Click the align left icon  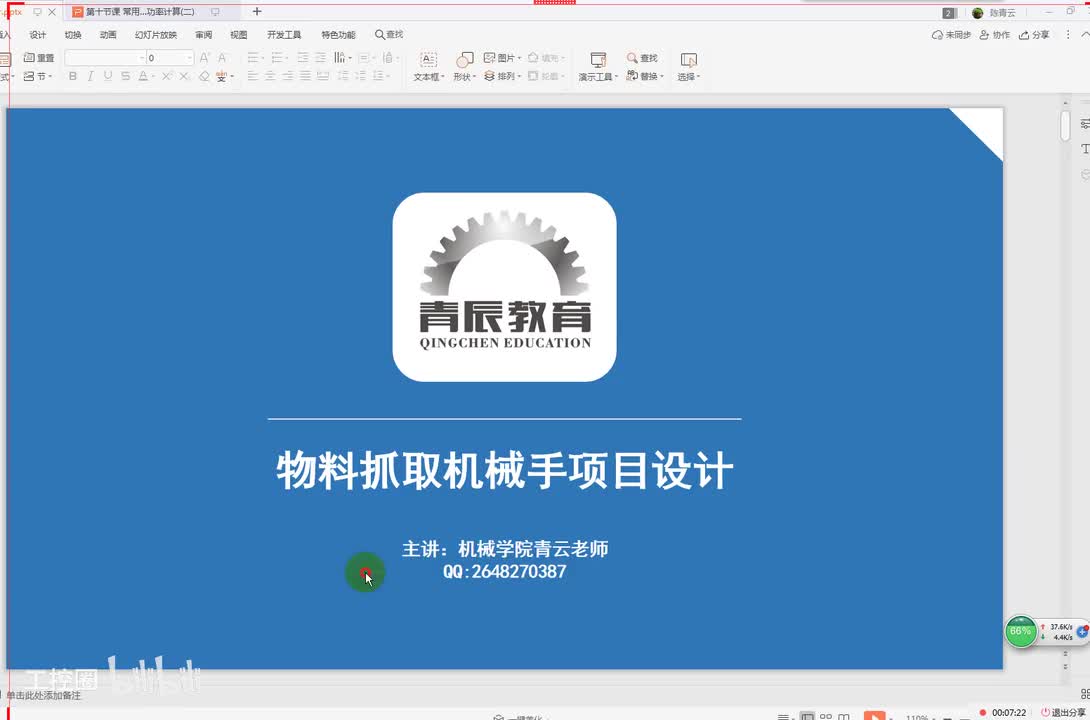[253, 76]
